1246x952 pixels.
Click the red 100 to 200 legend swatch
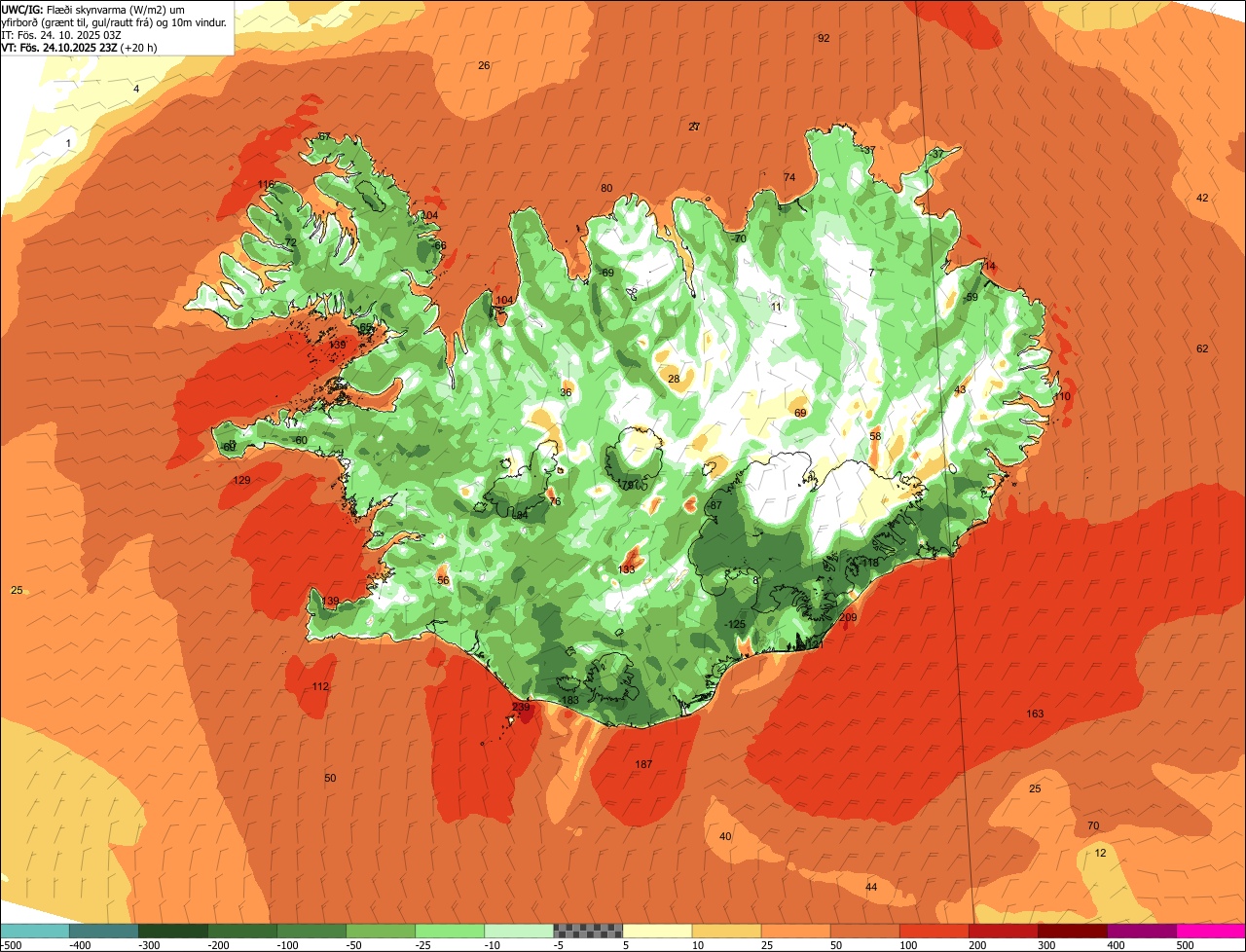(934, 931)
